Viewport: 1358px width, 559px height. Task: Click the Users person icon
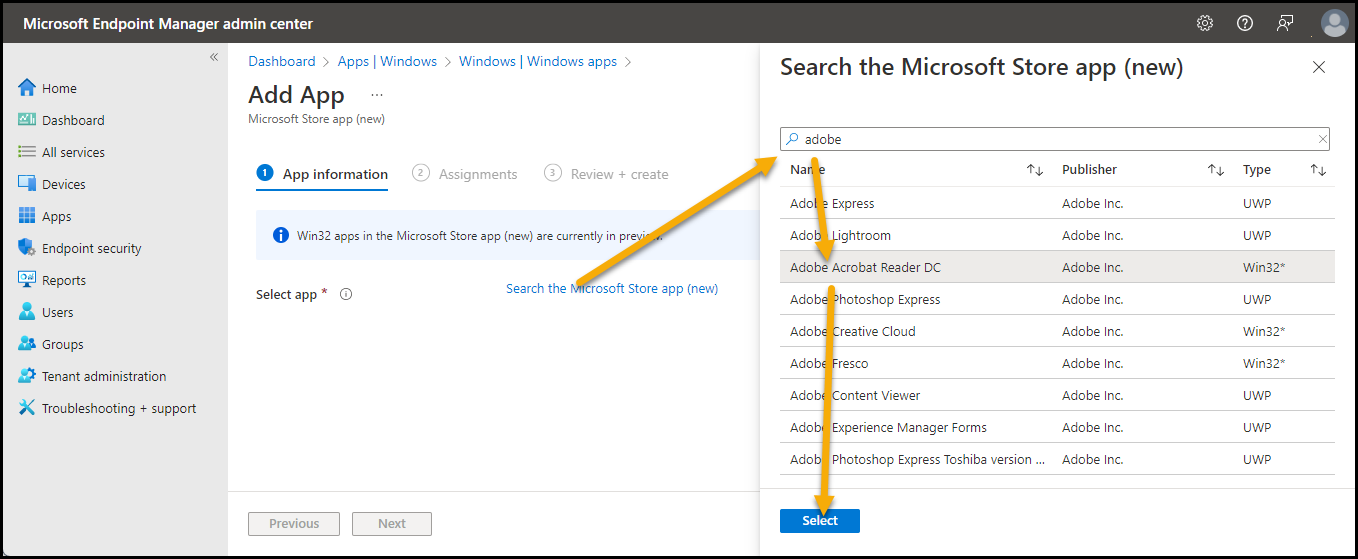point(27,311)
